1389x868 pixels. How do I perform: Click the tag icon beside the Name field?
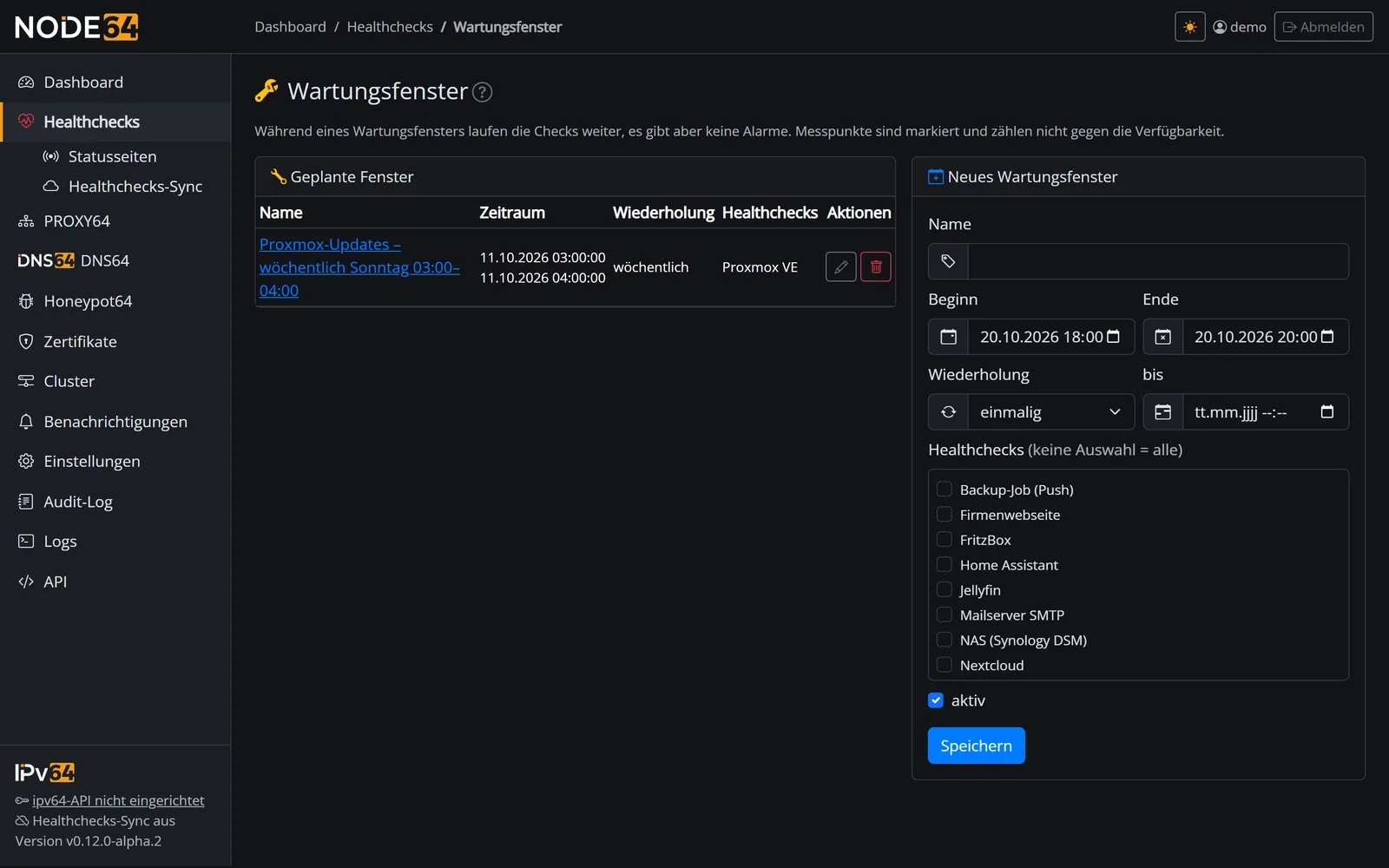click(x=948, y=261)
